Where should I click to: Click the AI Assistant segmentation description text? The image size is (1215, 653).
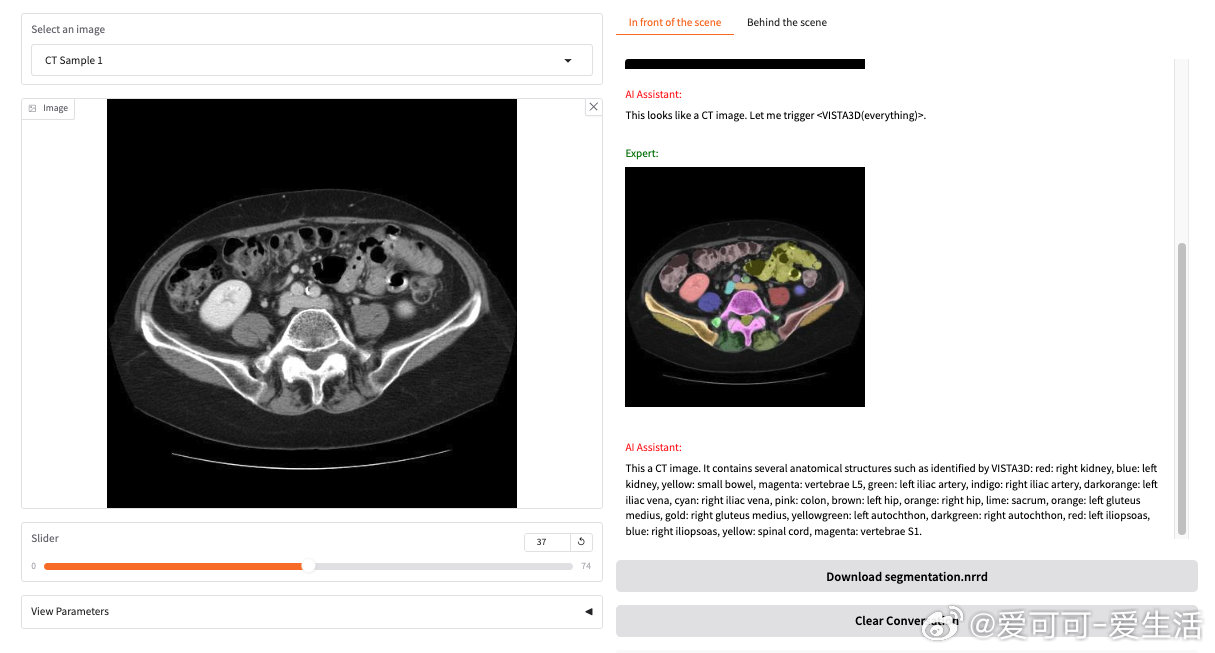(891, 500)
